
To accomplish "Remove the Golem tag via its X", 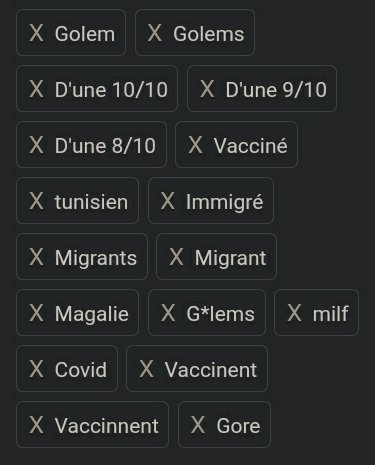I will 36,33.
